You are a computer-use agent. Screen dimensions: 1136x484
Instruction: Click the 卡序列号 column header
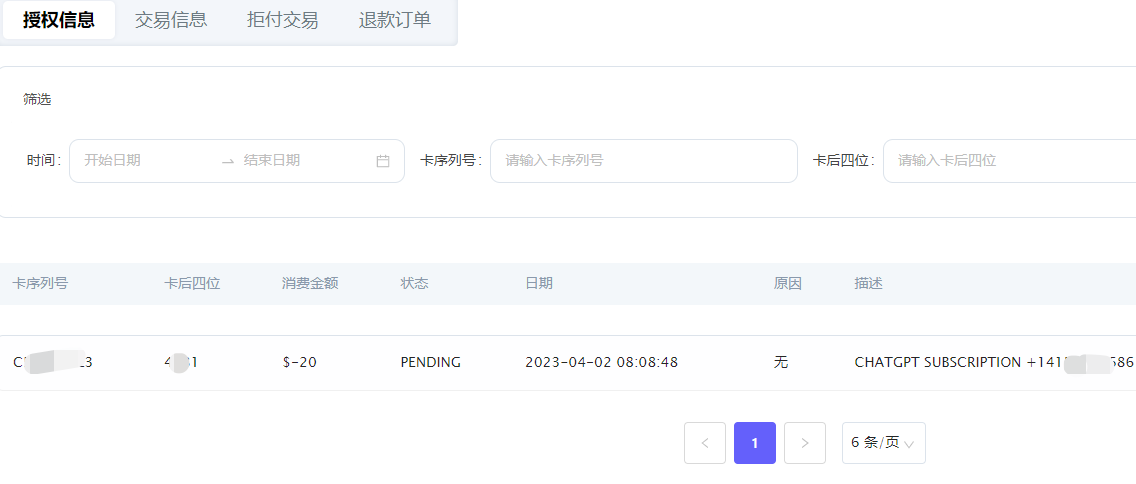click(40, 283)
